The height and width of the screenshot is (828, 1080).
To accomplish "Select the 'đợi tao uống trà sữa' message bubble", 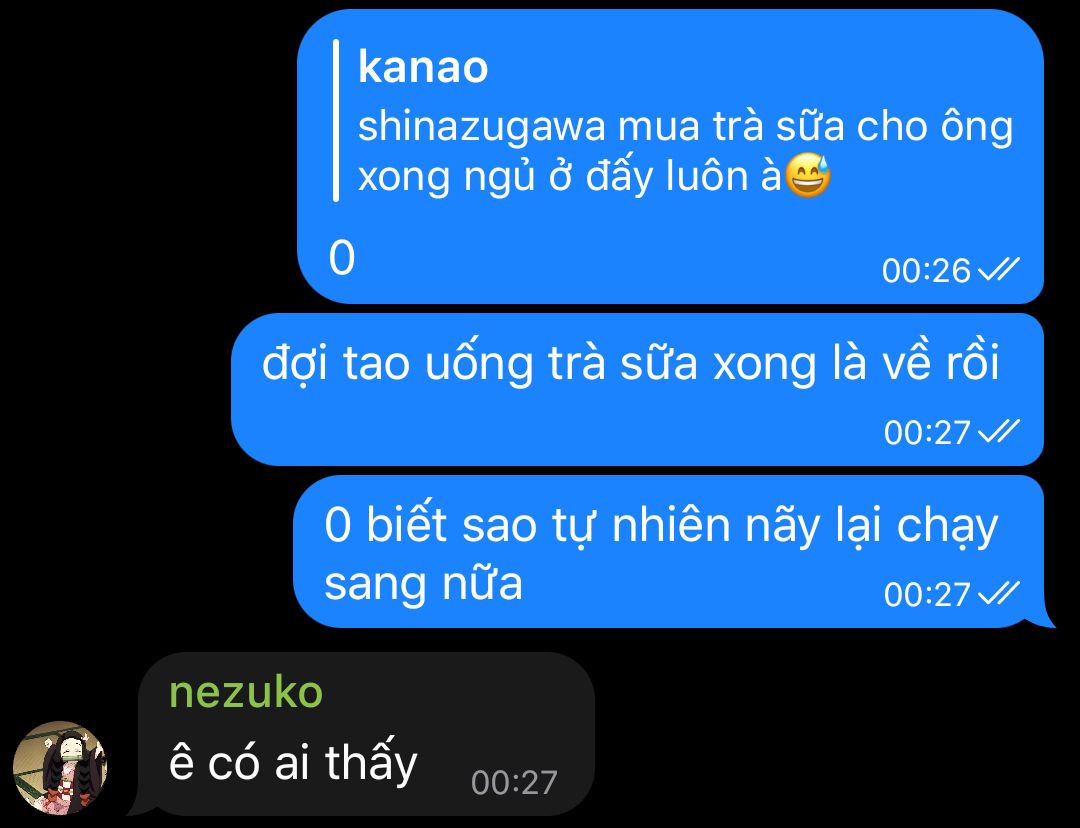I will click(x=637, y=389).
